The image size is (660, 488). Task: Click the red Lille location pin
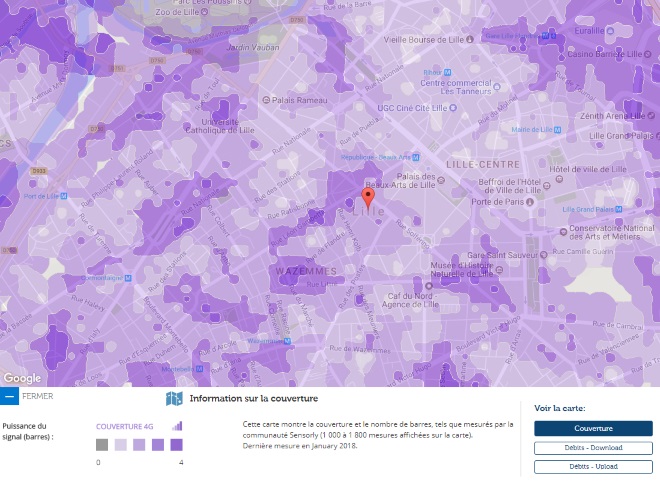(x=368, y=195)
